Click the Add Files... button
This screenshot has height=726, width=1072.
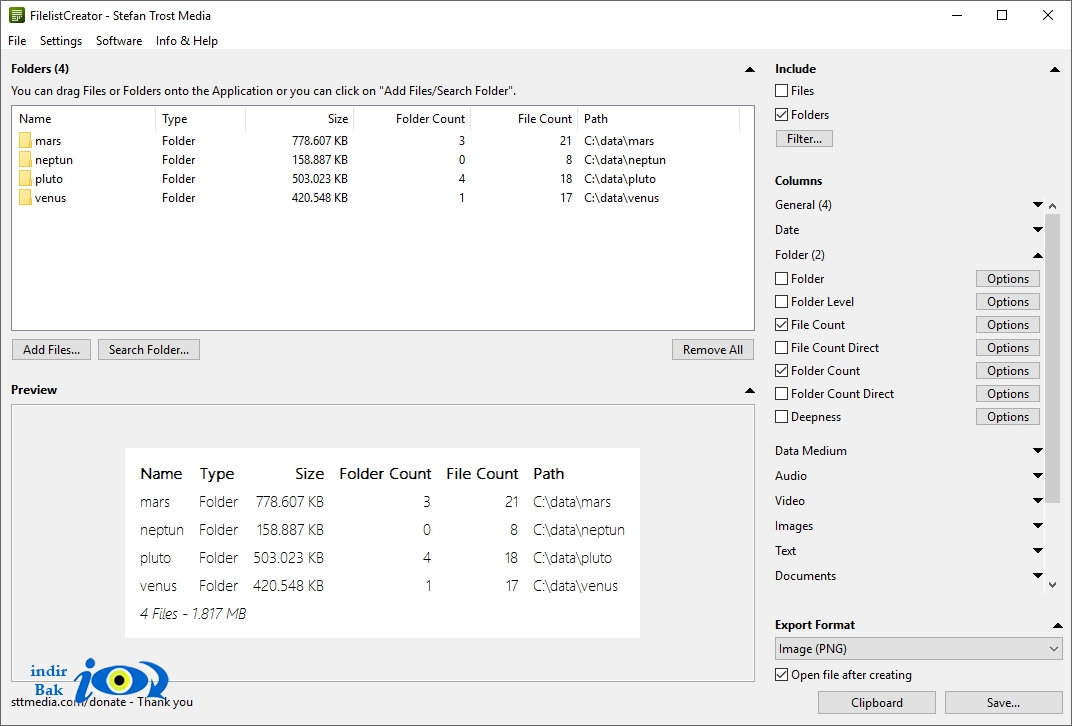click(51, 349)
